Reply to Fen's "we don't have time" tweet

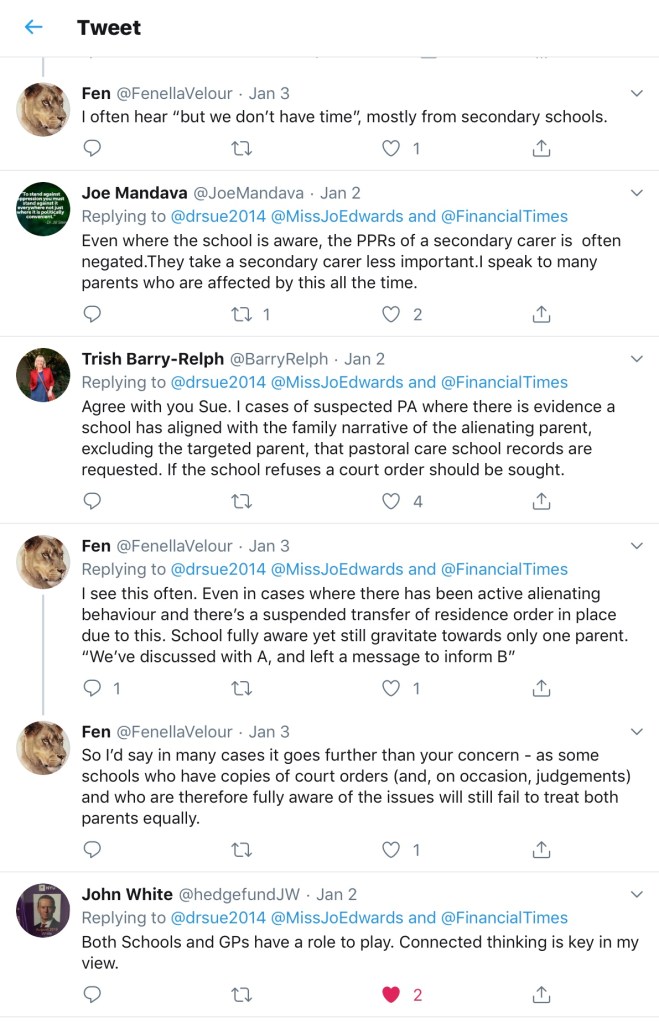click(x=92, y=148)
